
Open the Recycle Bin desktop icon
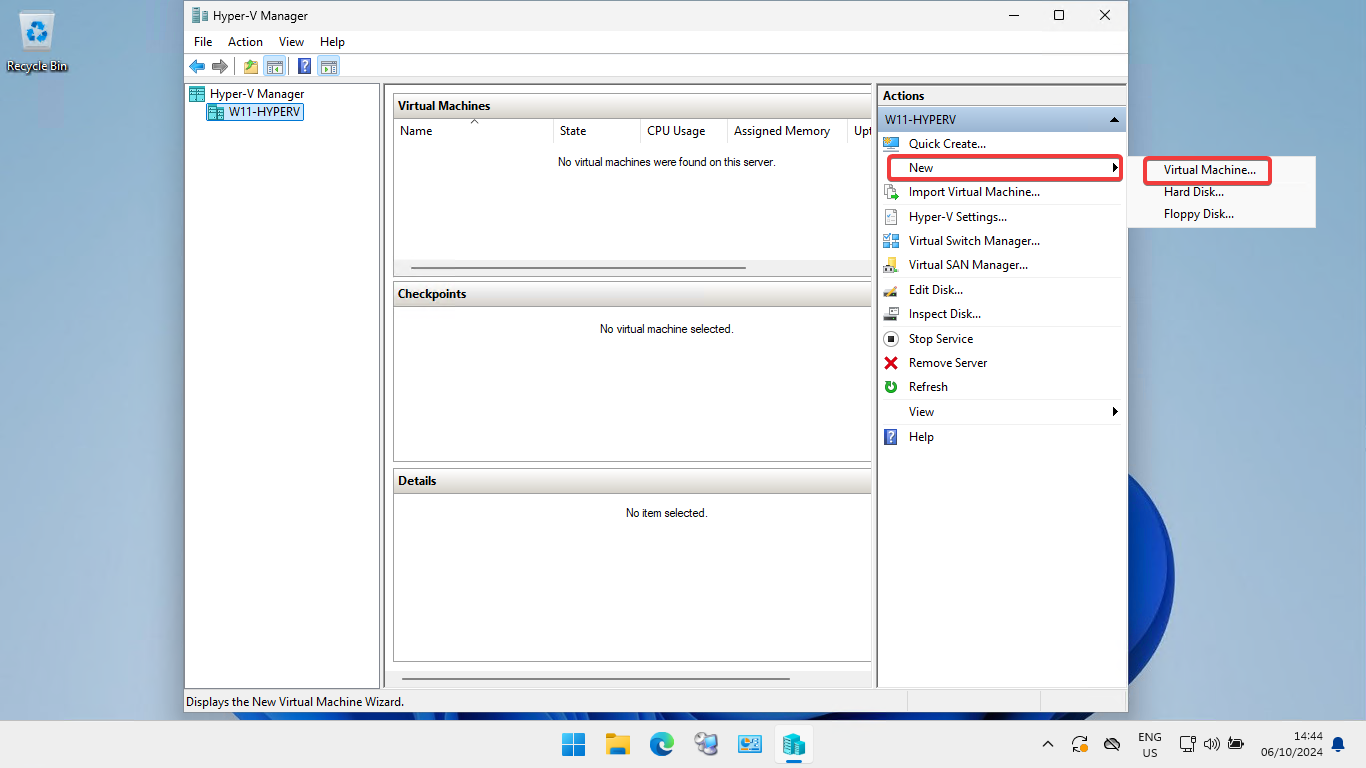37,42
